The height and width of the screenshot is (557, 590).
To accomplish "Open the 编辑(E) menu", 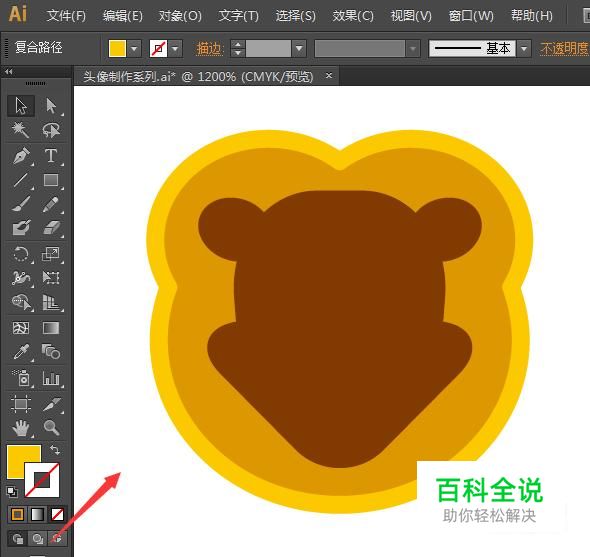I will click(123, 16).
